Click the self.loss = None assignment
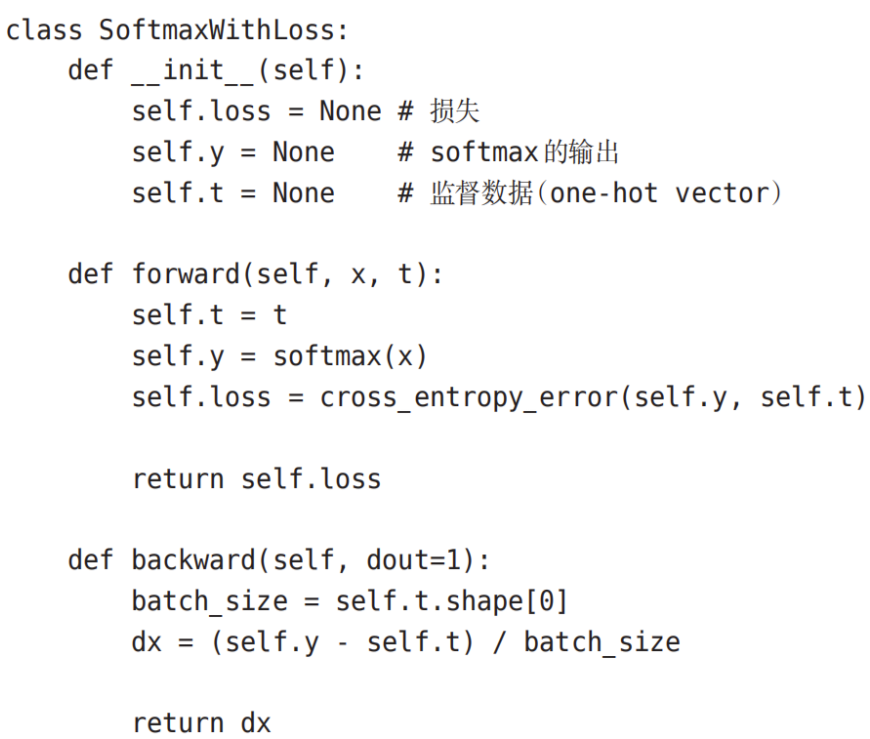 (x=256, y=111)
